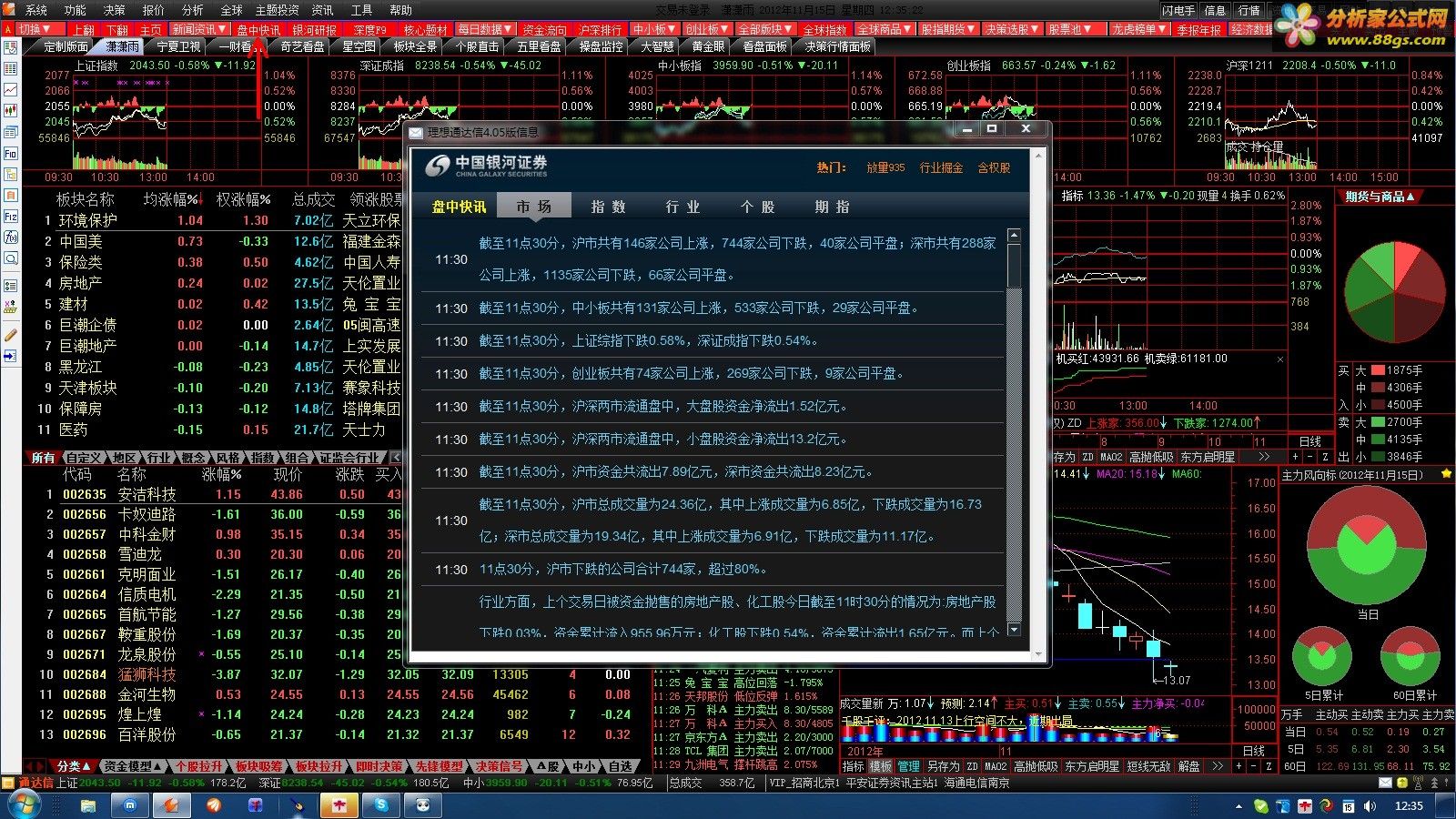Click the line chart icon in left sidebar
This screenshot has height=819, width=1456.
coord(11,90)
